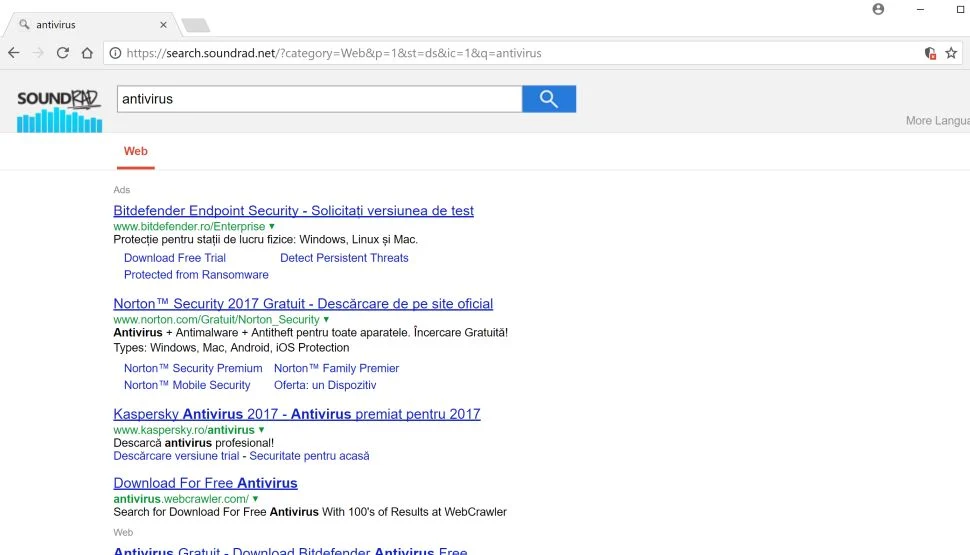Click www.kaspersky.ro/antivirus green URL

tap(184, 430)
